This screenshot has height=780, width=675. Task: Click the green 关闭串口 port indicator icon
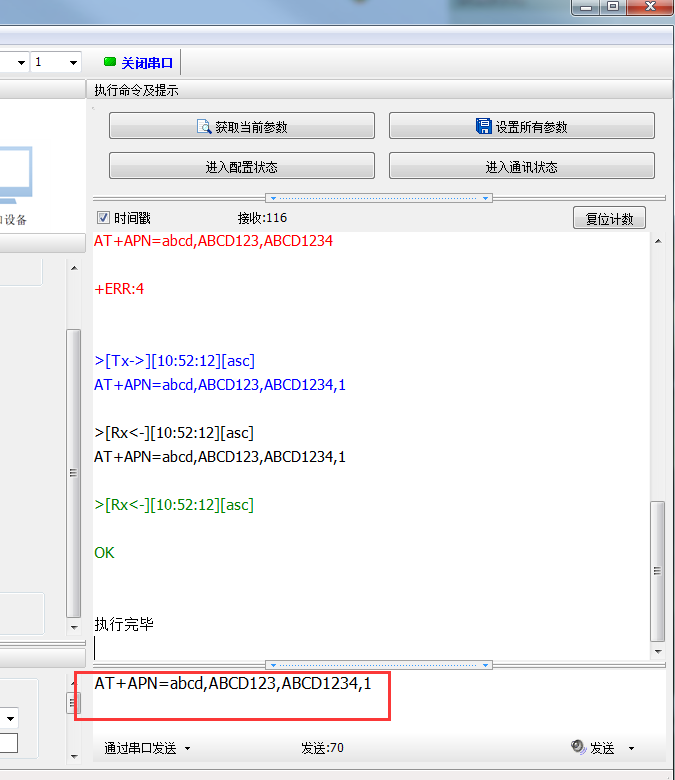(x=110, y=62)
